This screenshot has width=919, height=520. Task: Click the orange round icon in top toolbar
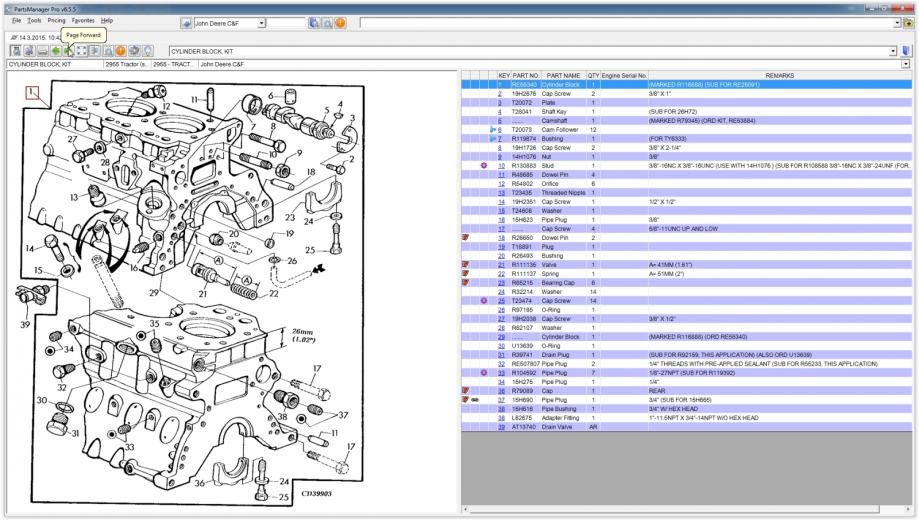click(340, 23)
